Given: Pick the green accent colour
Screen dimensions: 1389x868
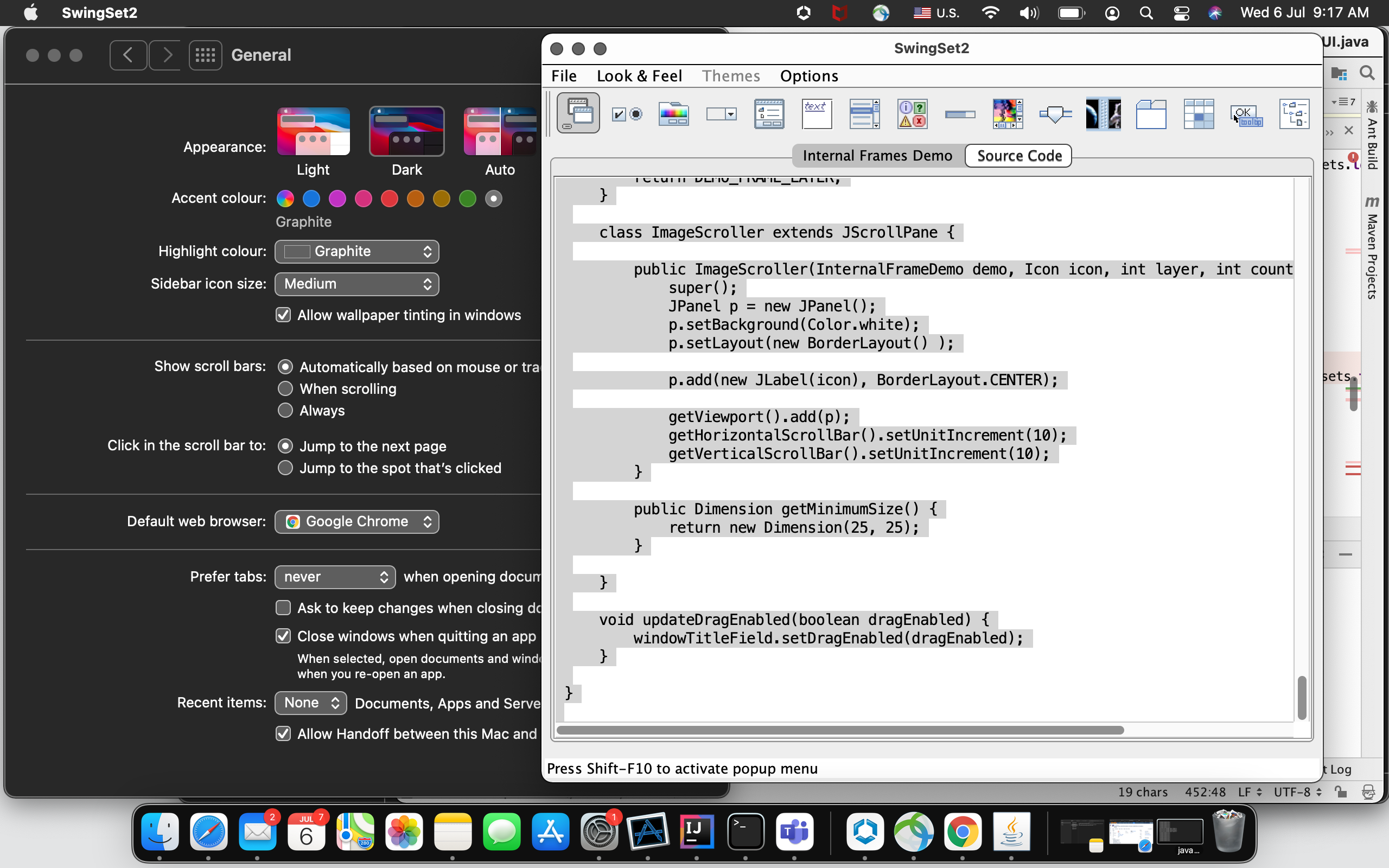Looking at the screenshot, I should [x=467, y=199].
